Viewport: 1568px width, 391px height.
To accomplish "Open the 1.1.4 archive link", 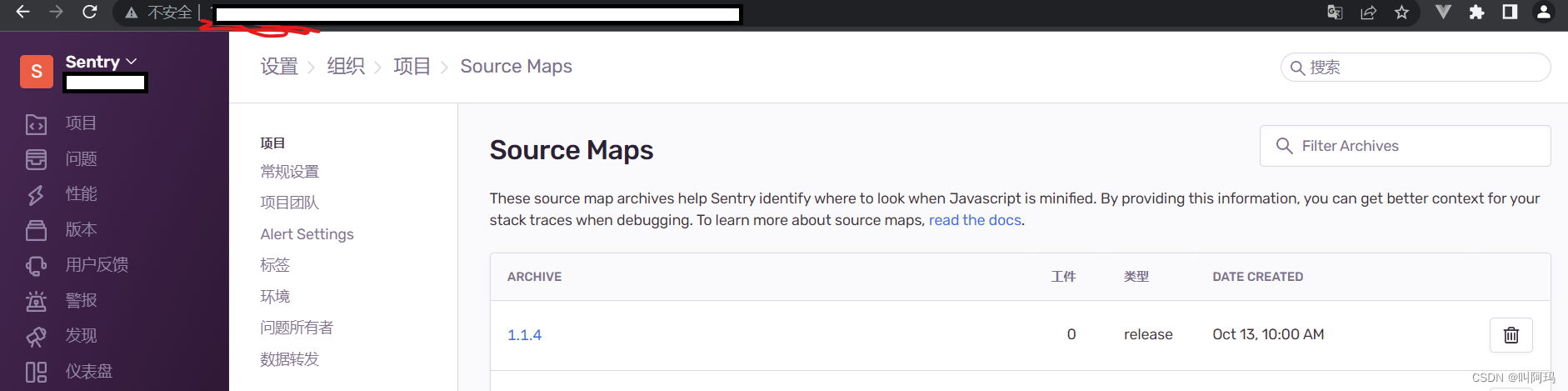I will [x=524, y=335].
